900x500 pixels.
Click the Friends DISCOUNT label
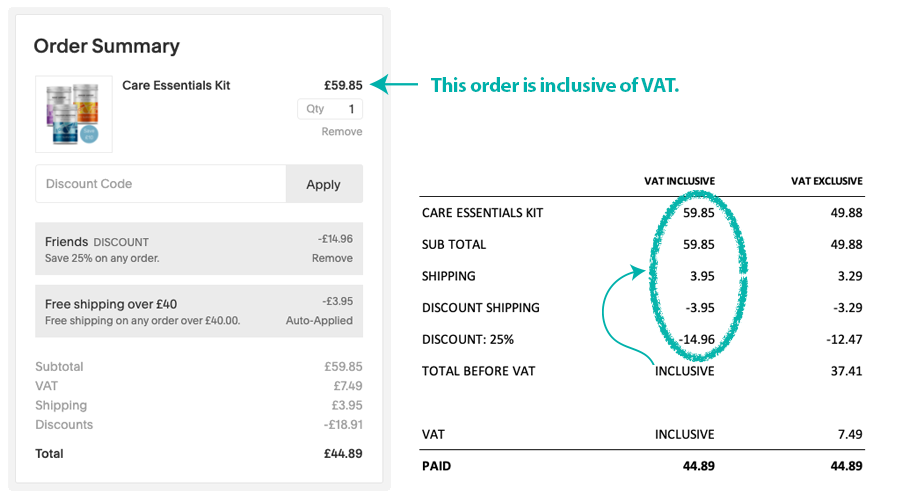coord(97,242)
